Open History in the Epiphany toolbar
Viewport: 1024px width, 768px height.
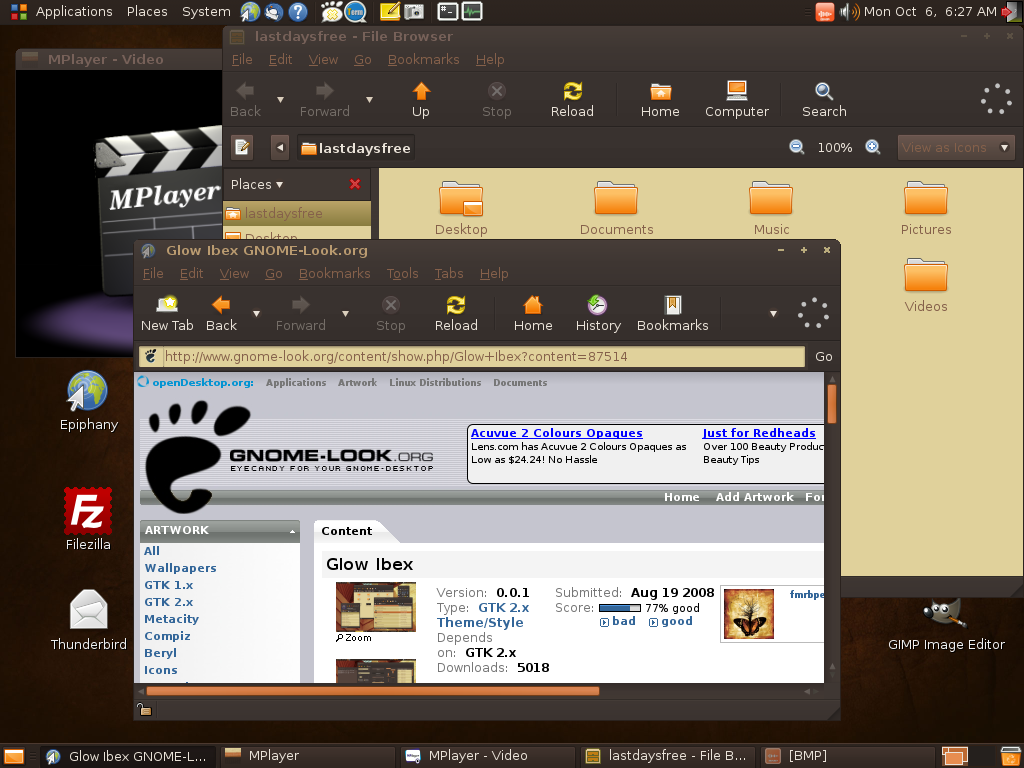click(x=598, y=313)
